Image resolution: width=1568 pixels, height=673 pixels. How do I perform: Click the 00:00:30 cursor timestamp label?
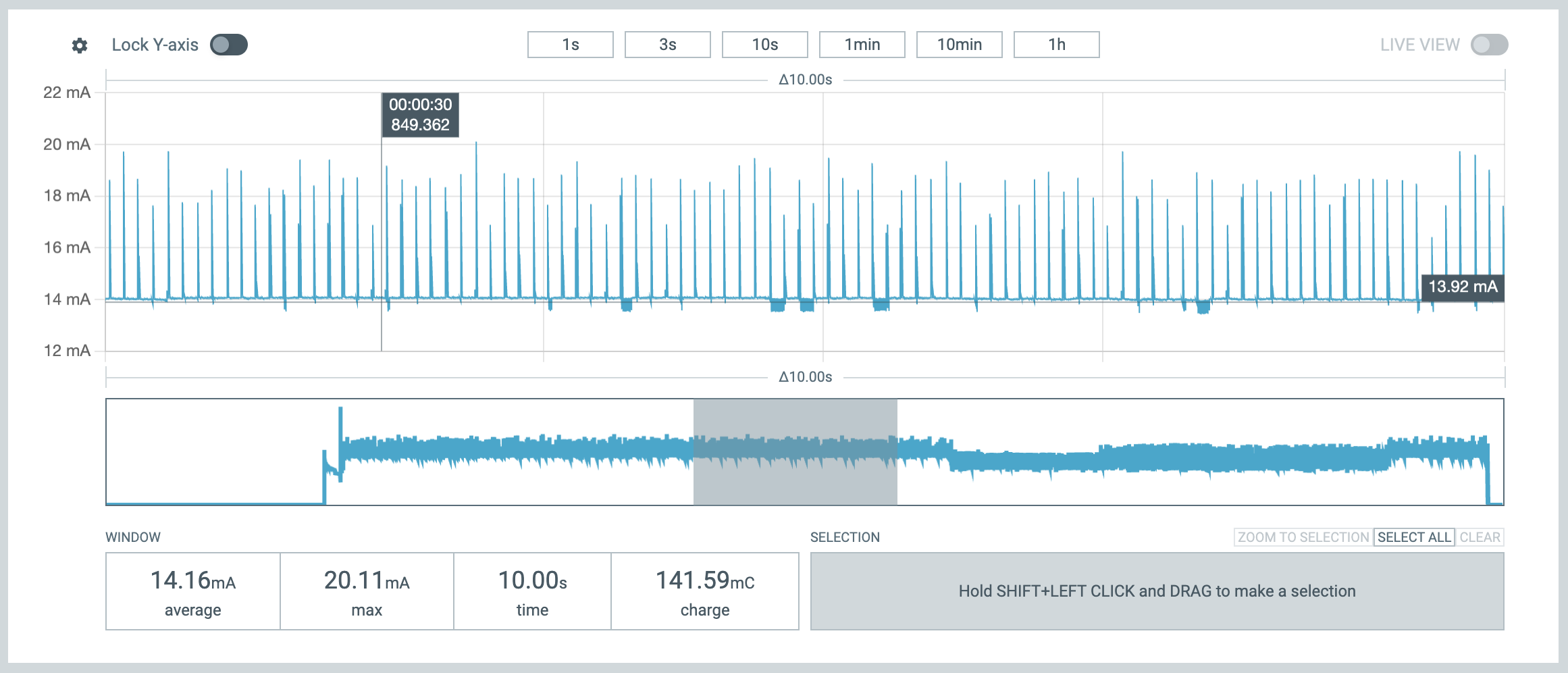click(420, 115)
